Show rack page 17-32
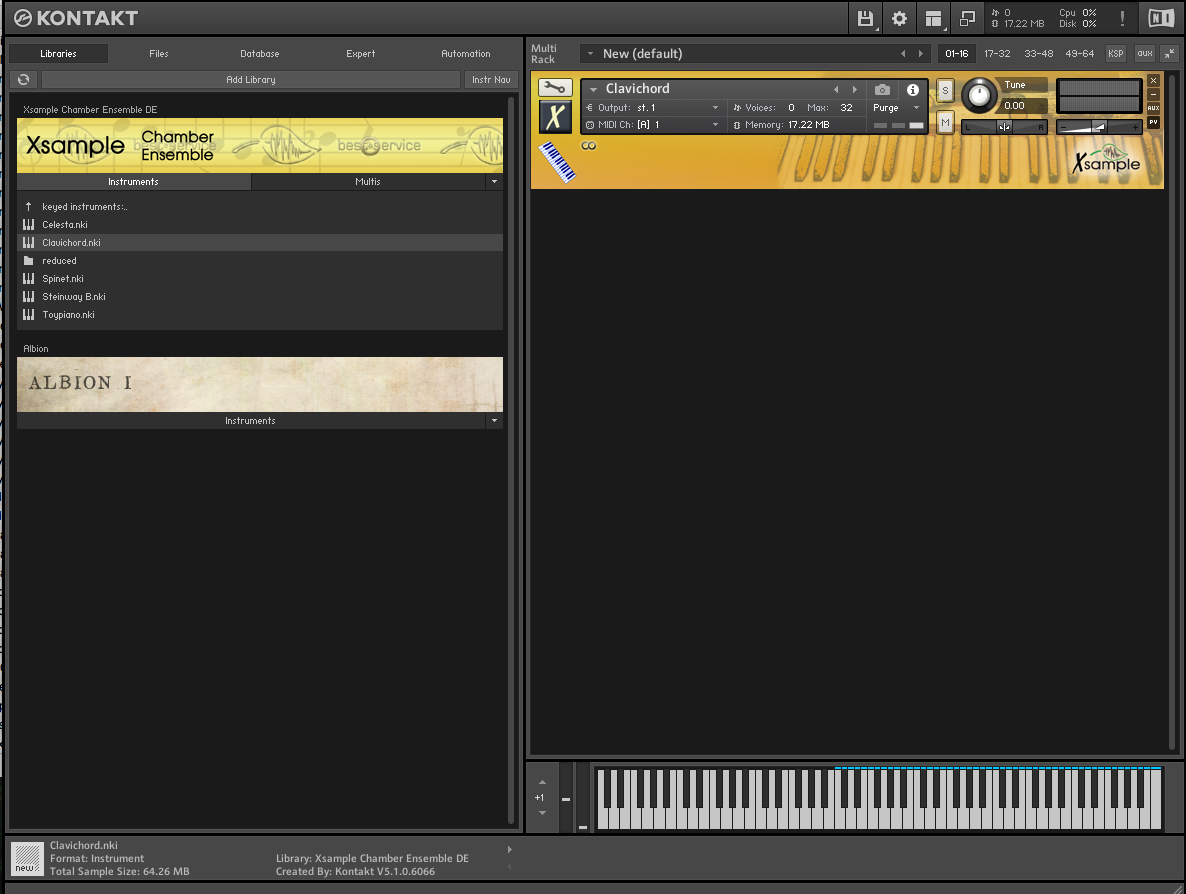This screenshot has width=1186, height=894. (x=997, y=54)
